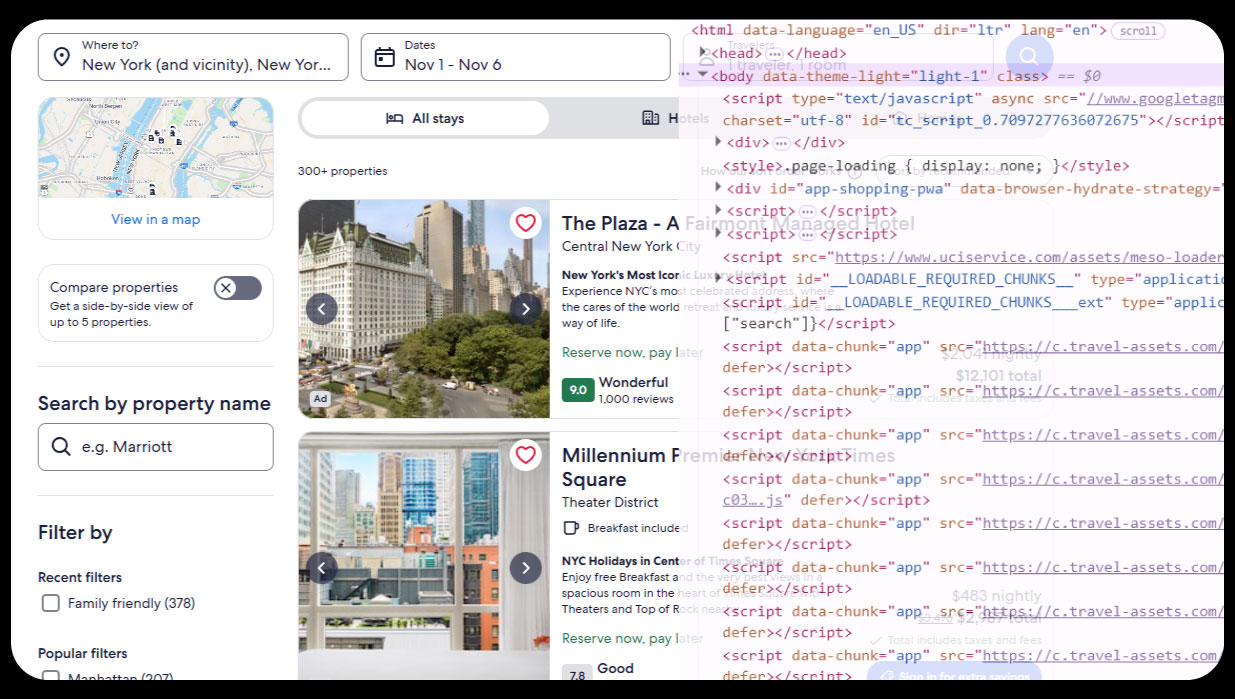
Task: Go to next Millennium Premier photo
Action: [526, 569]
